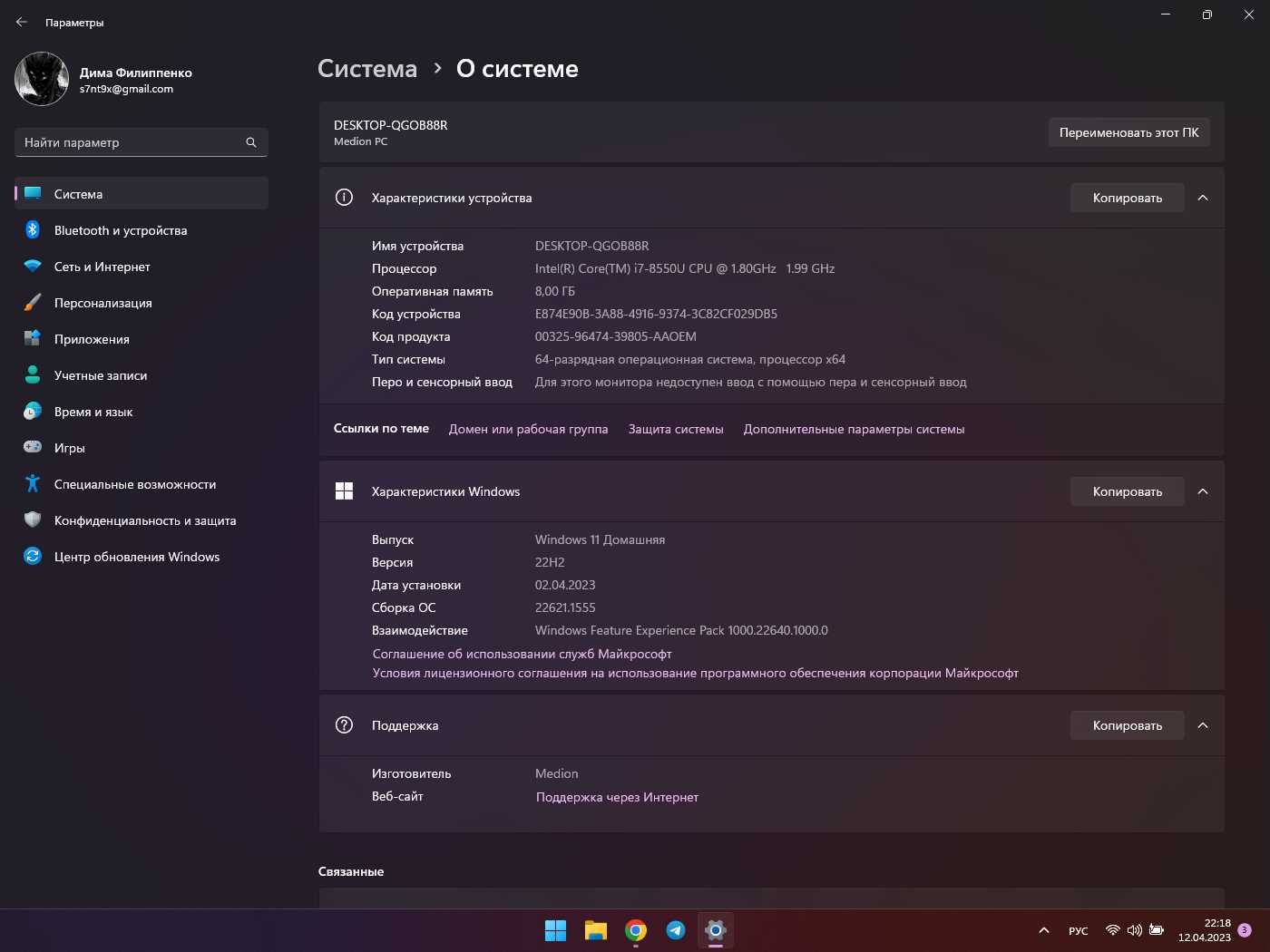1270x952 pixels.
Task: Open File Explorer from taskbar
Action: (x=595, y=930)
